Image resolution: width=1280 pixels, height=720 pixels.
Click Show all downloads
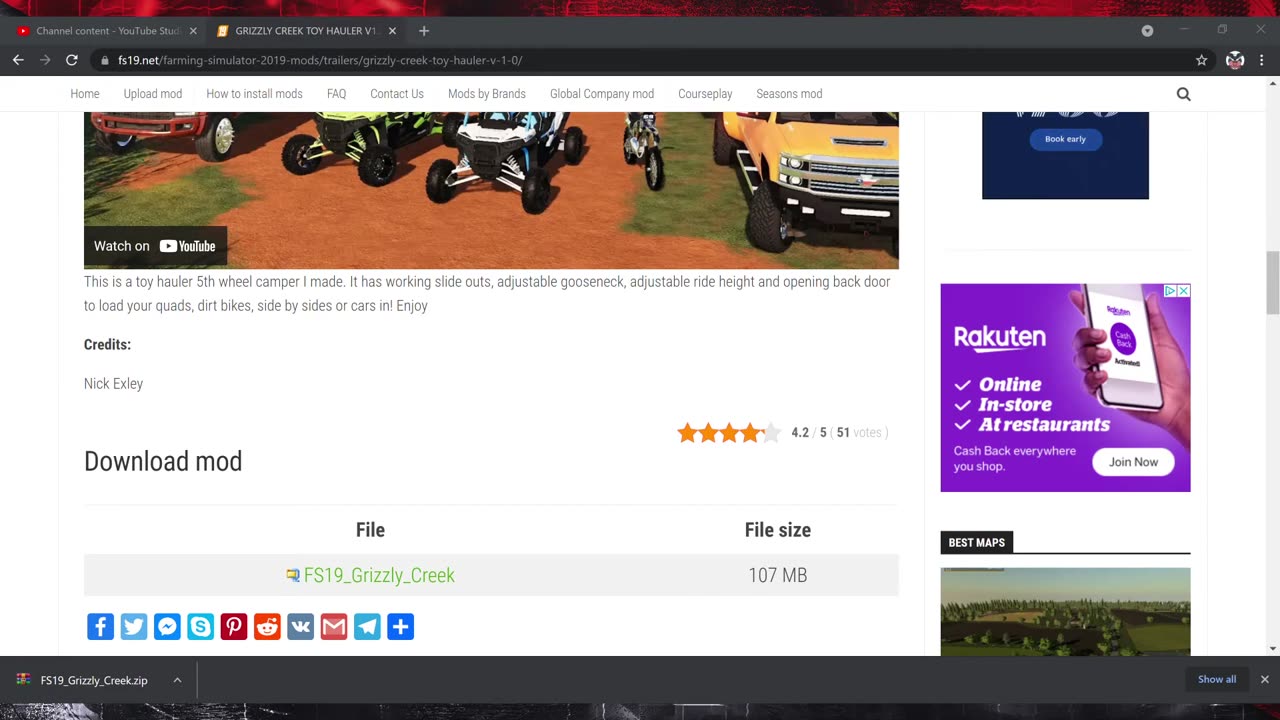(1217, 679)
